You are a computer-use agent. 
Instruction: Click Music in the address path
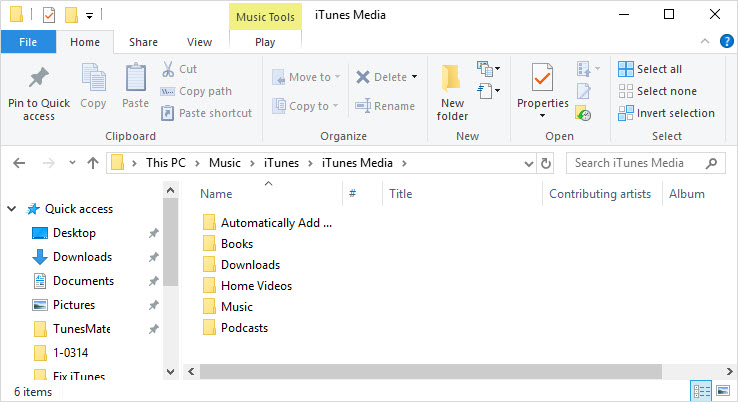(225, 163)
